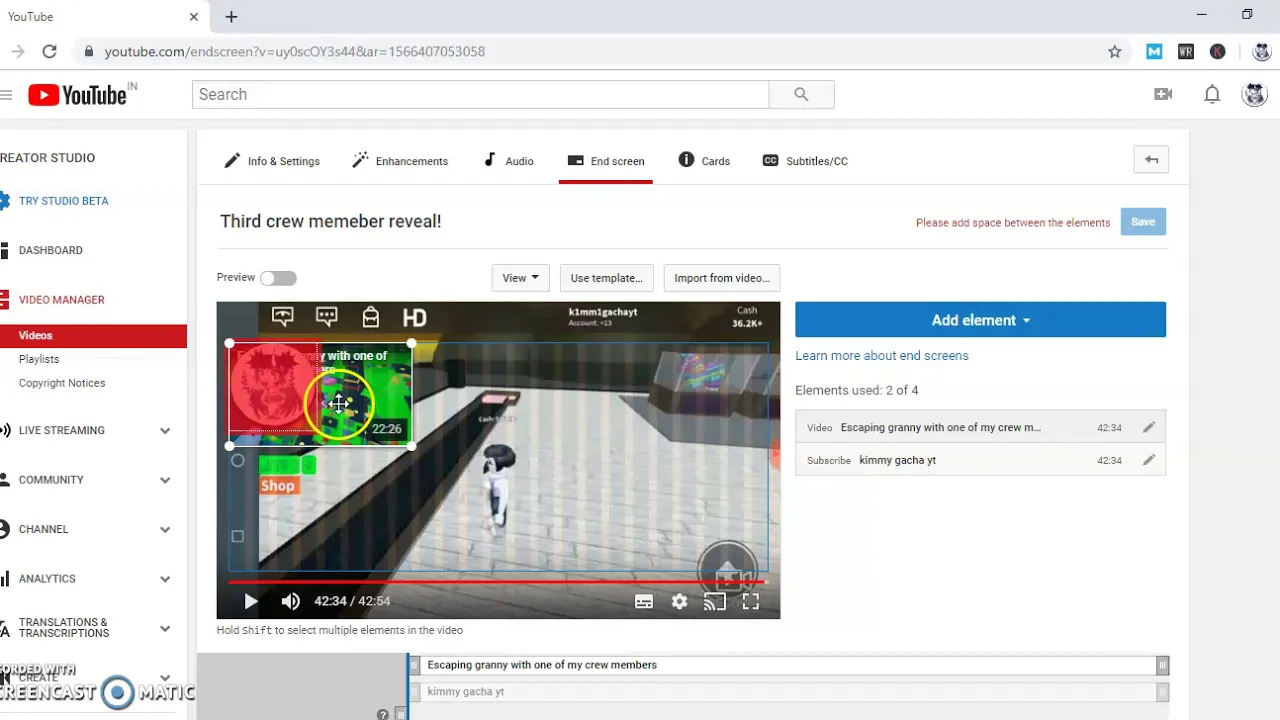The height and width of the screenshot is (720, 1280).
Task: Switch to the Info & Settings tab
Action: tap(272, 161)
